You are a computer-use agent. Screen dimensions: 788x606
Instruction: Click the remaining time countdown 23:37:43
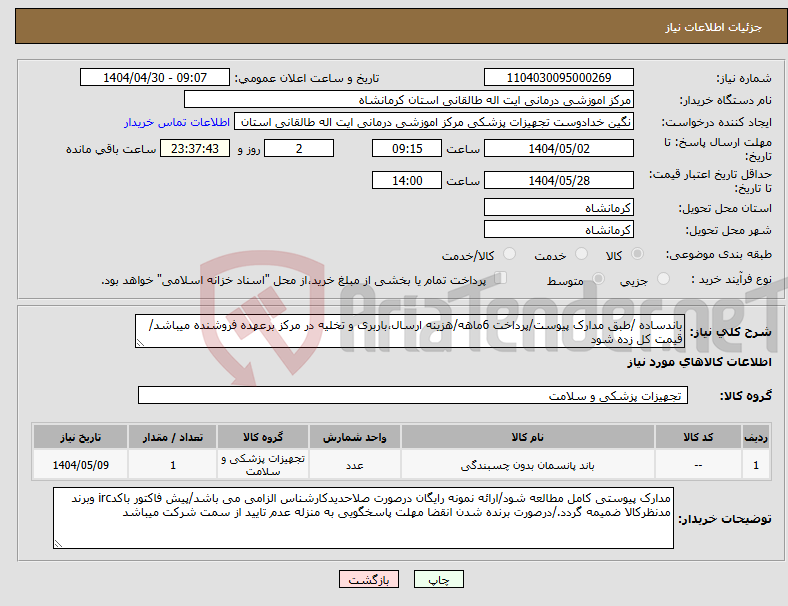pos(194,148)
